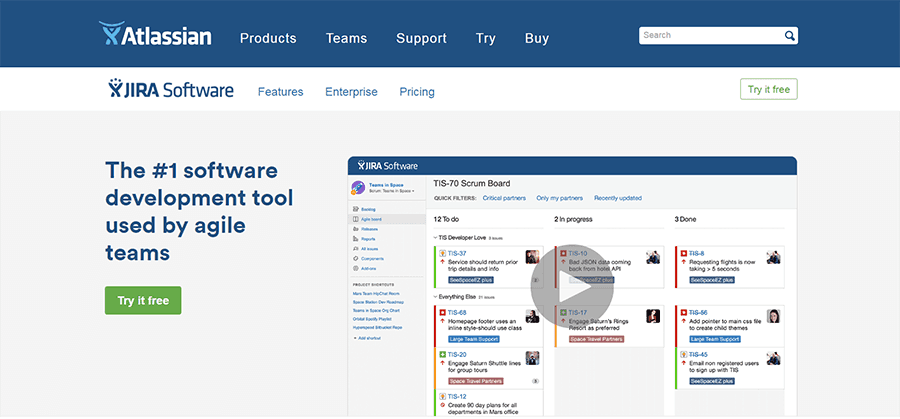Collapse the TIS Developer Love swimlane
This screenshot has width=900, height=419.
tap(436, 238)
